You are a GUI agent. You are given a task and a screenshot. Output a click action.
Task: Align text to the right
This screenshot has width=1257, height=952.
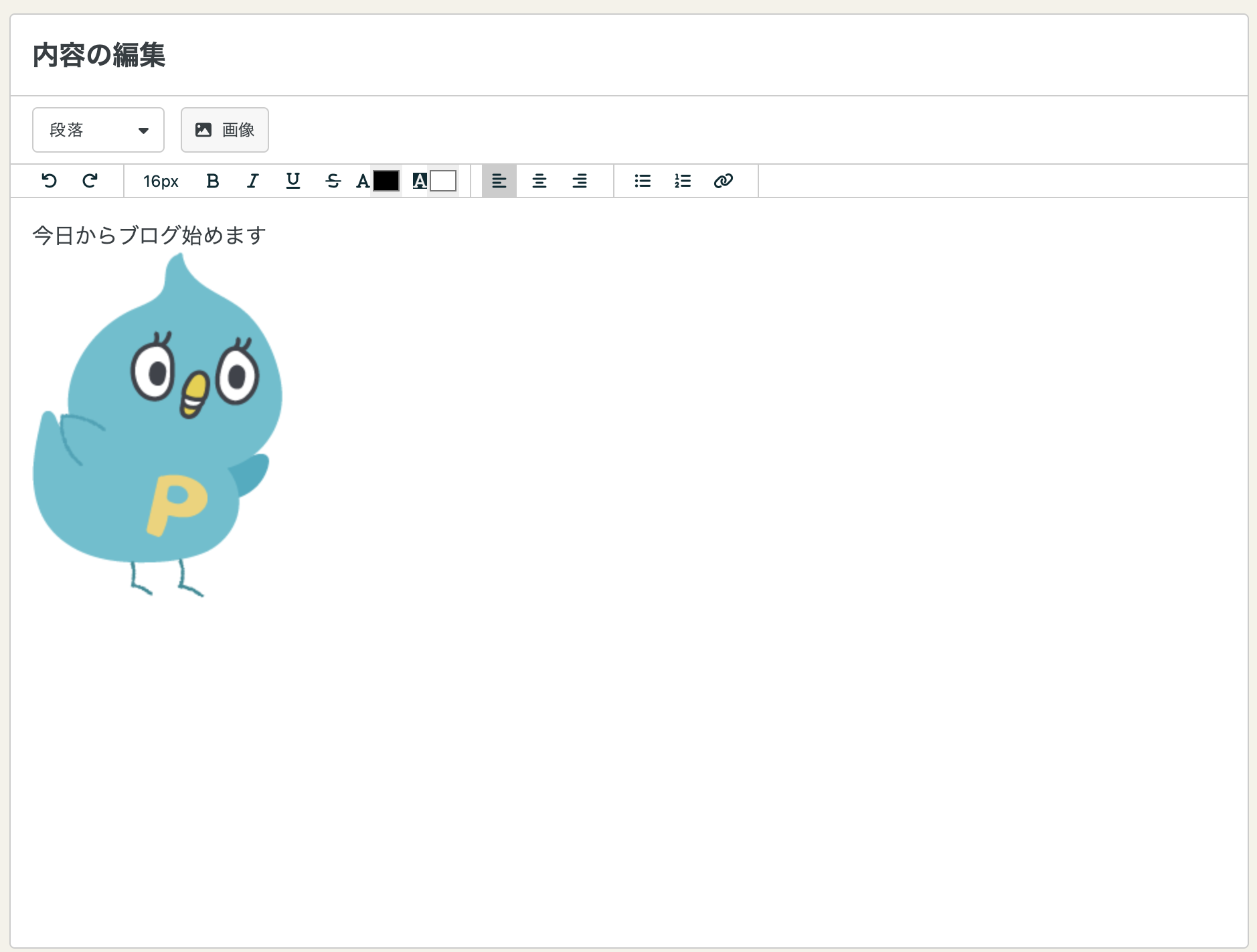580,181
